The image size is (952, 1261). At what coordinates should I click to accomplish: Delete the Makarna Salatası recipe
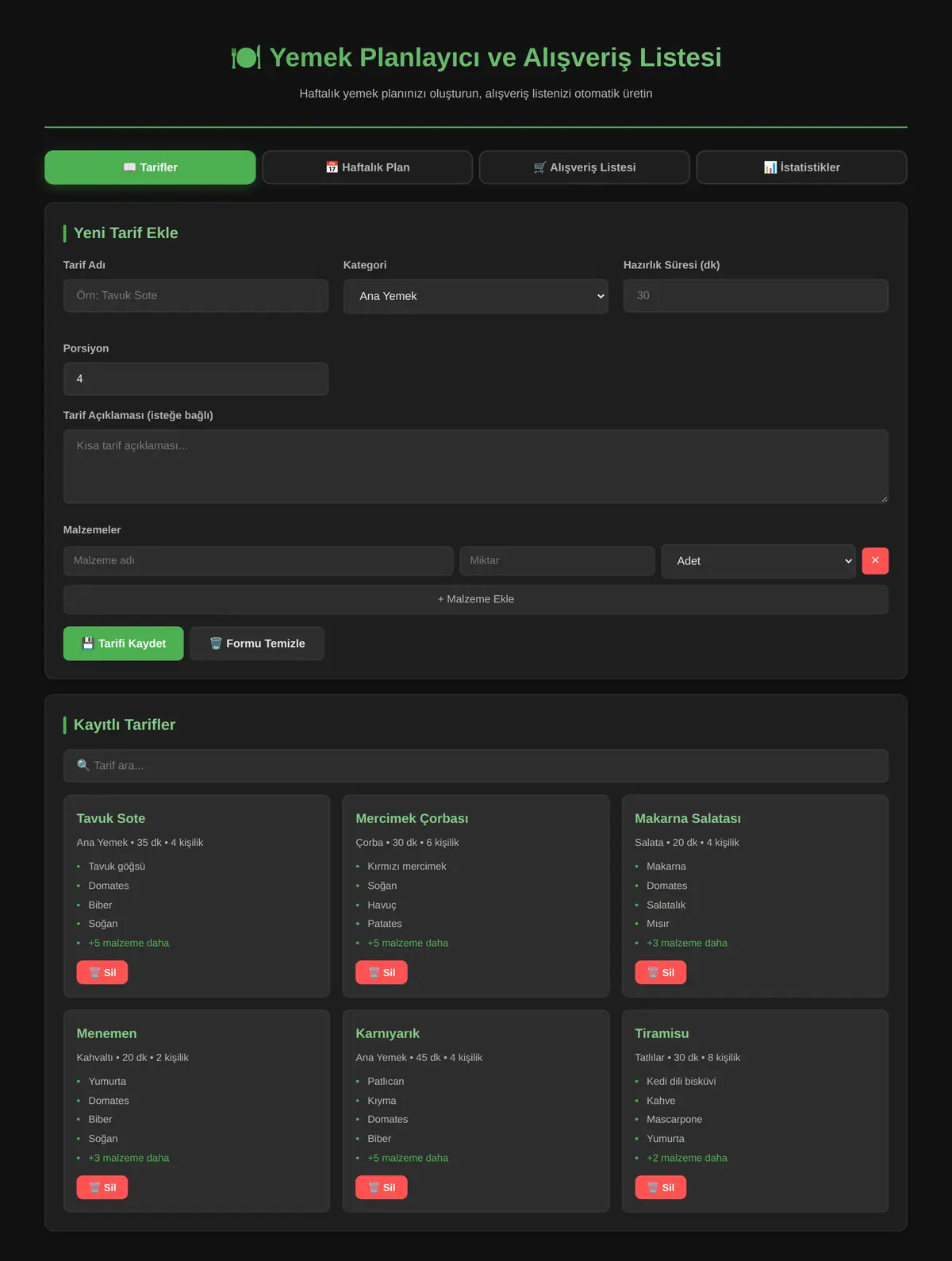click(x=661, y=972)
